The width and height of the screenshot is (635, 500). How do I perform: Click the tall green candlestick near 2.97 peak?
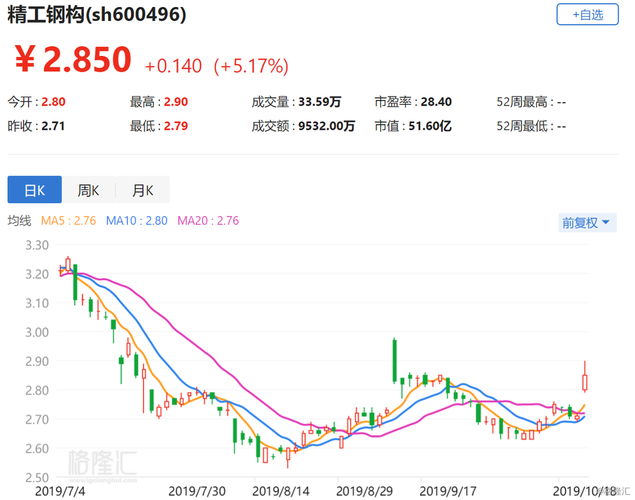pyautogui.click(x=394, y=361)
